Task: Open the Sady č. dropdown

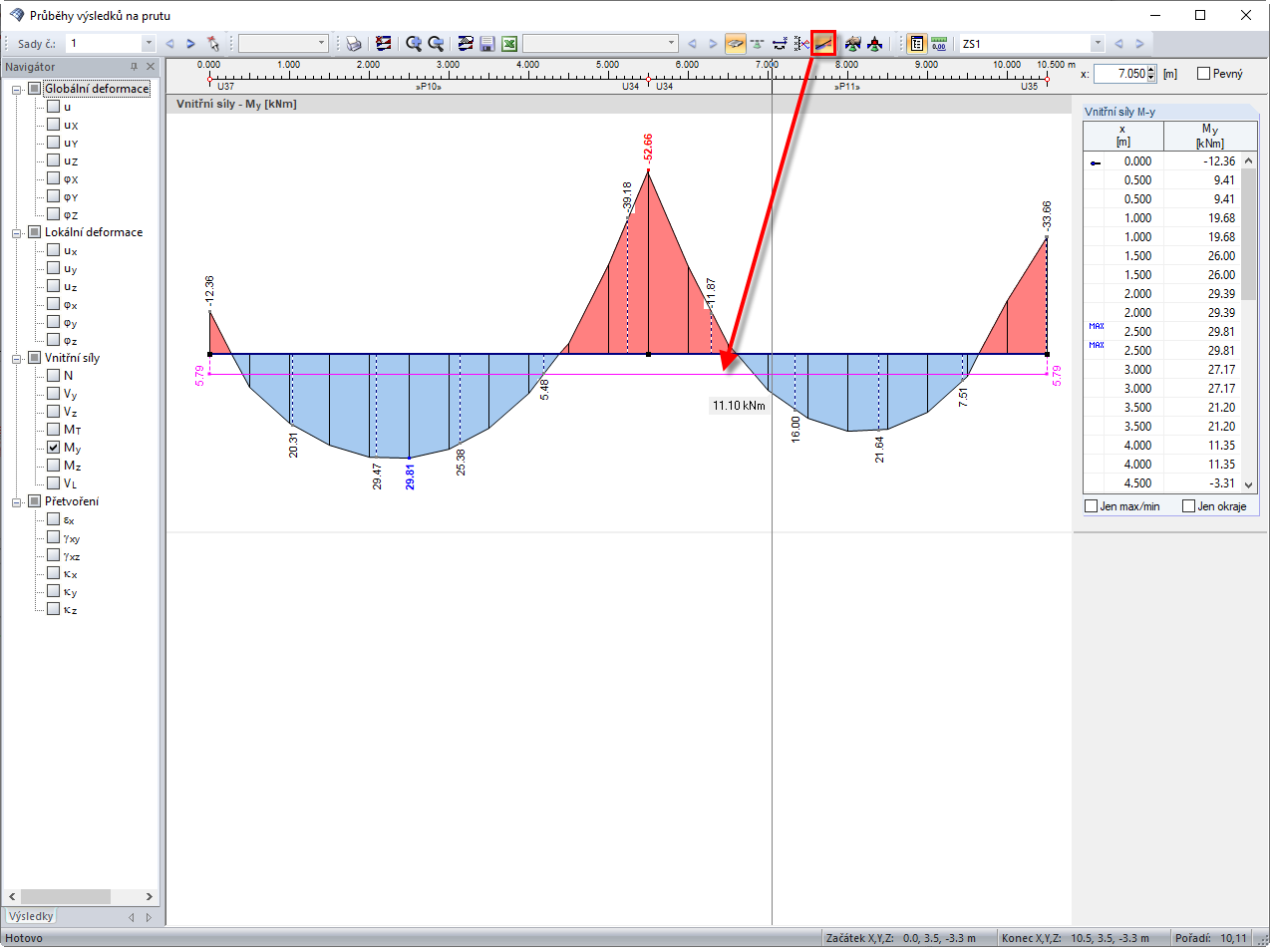Action: coord(149,44)
